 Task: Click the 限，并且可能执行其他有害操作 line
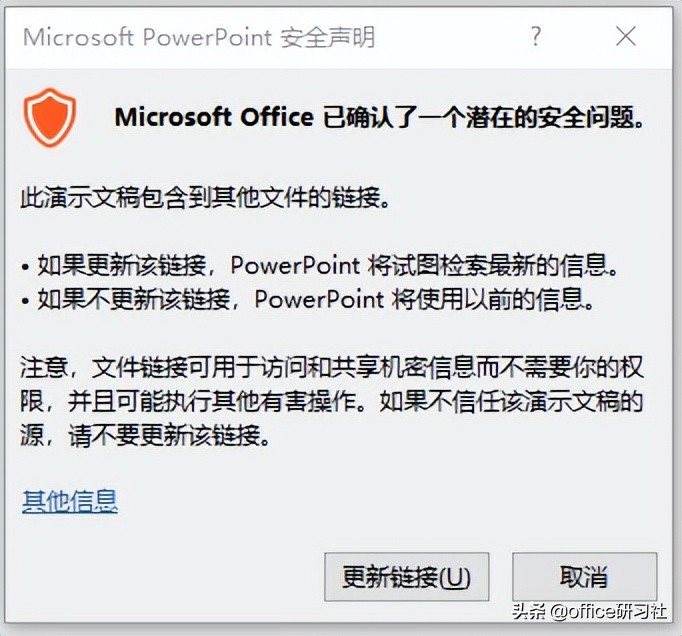[331, 401]
